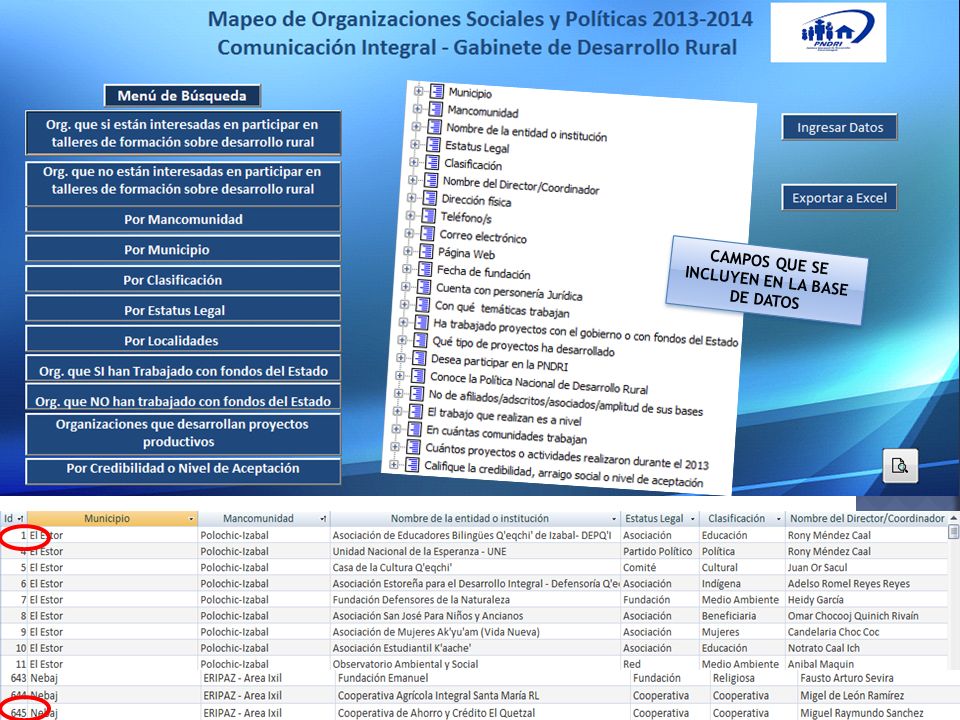Click the Mancomunidad field list icon
This screenshot has width=960, height=720.
click(x=435, y=109)
